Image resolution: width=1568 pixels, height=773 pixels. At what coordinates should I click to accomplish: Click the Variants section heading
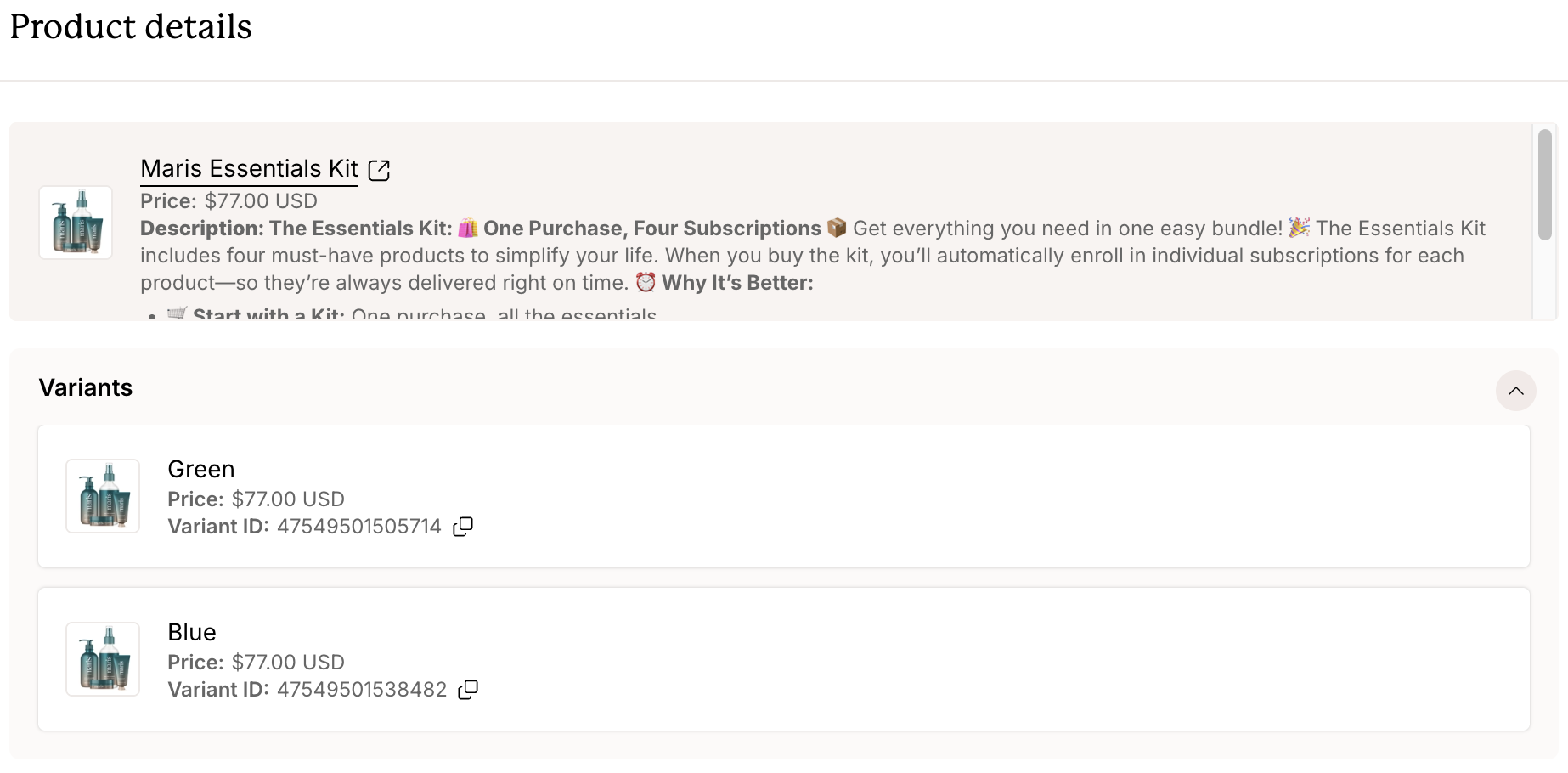coord(86,388)
